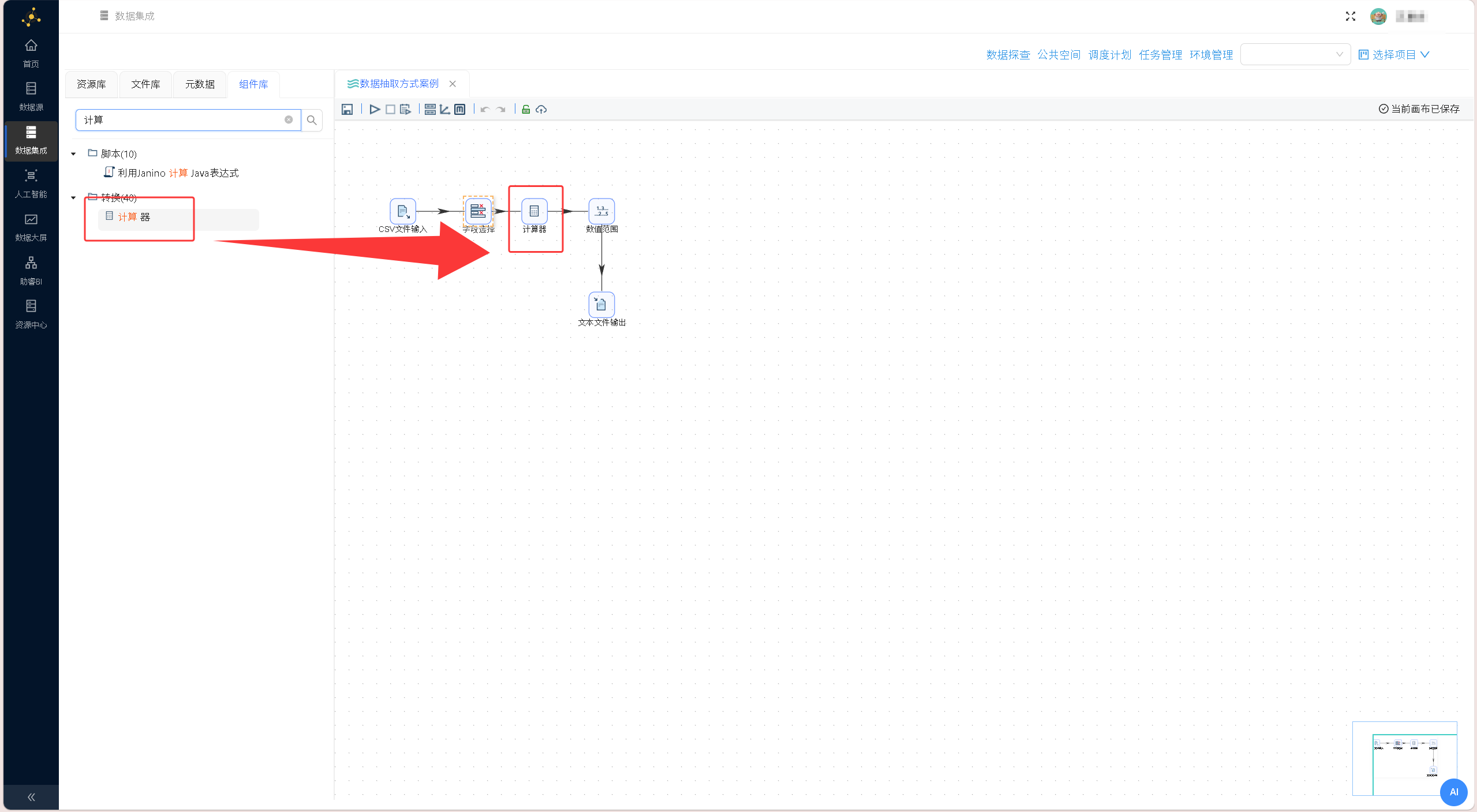1477x812 pixels.
Task: Click the boxed M icon in toolbar
Action: (x=459, y=109)
